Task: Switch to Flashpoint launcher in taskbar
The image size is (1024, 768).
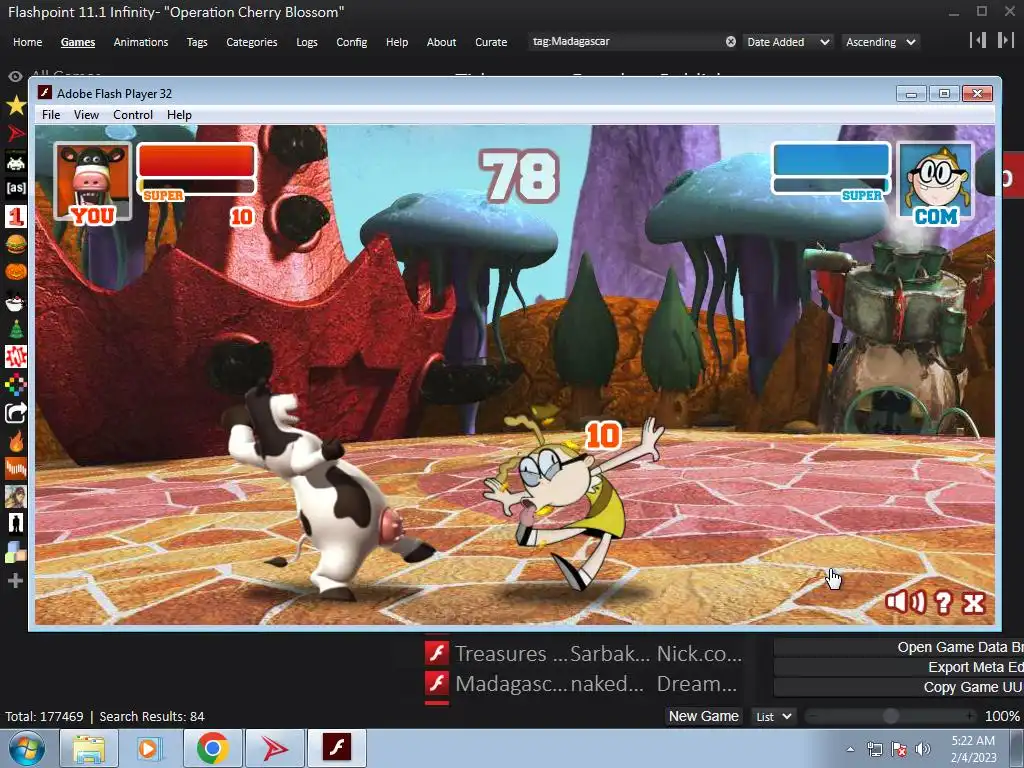Action: click(x=275, y=748)
